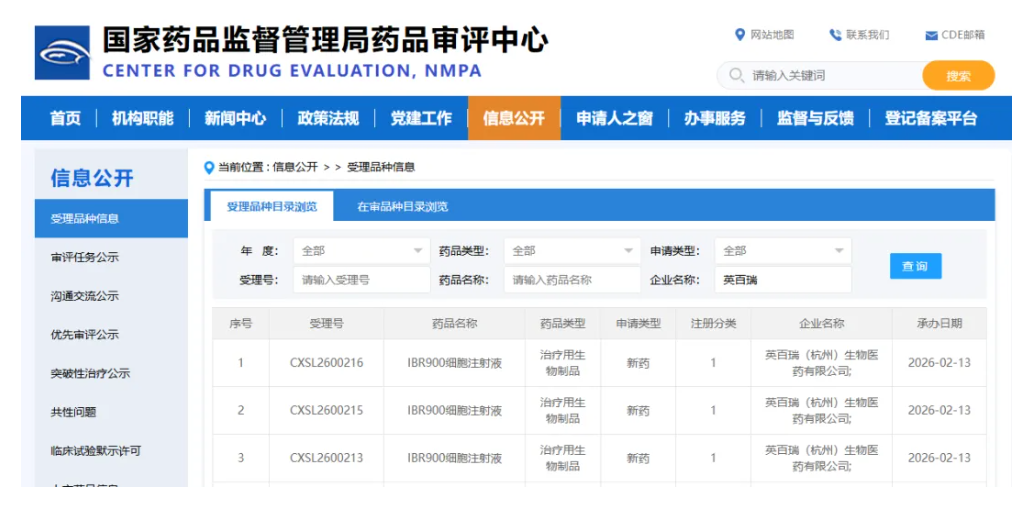Focus the 受理号 input field

click(362, 280)
